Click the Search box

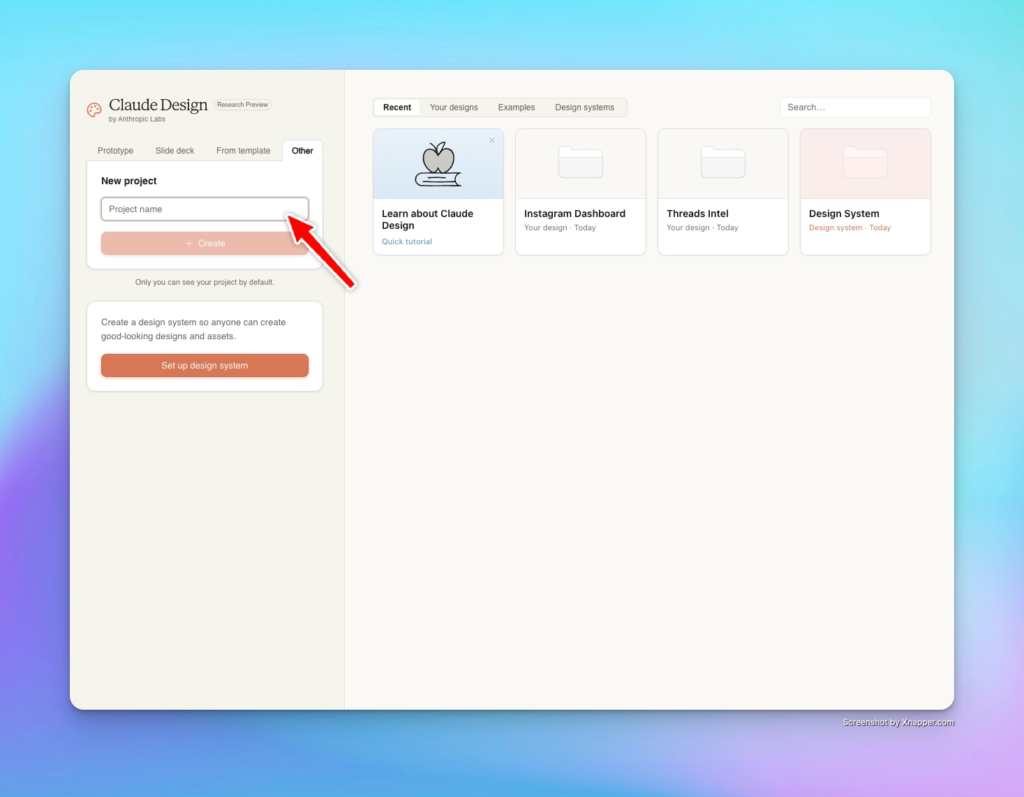pyautogui.click(x=855, y=107)
